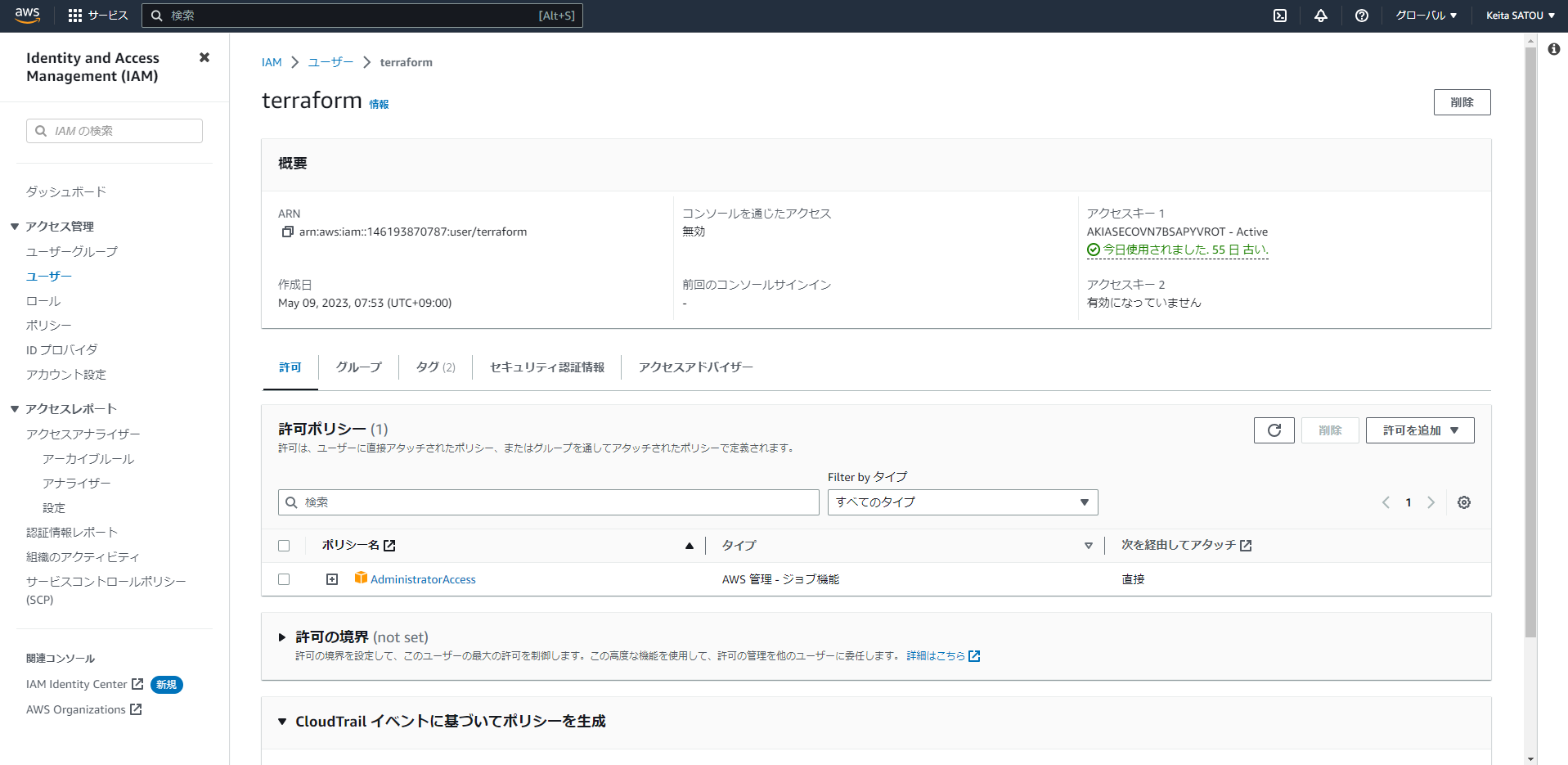Switch to the グループ tab

pos(358,367)
